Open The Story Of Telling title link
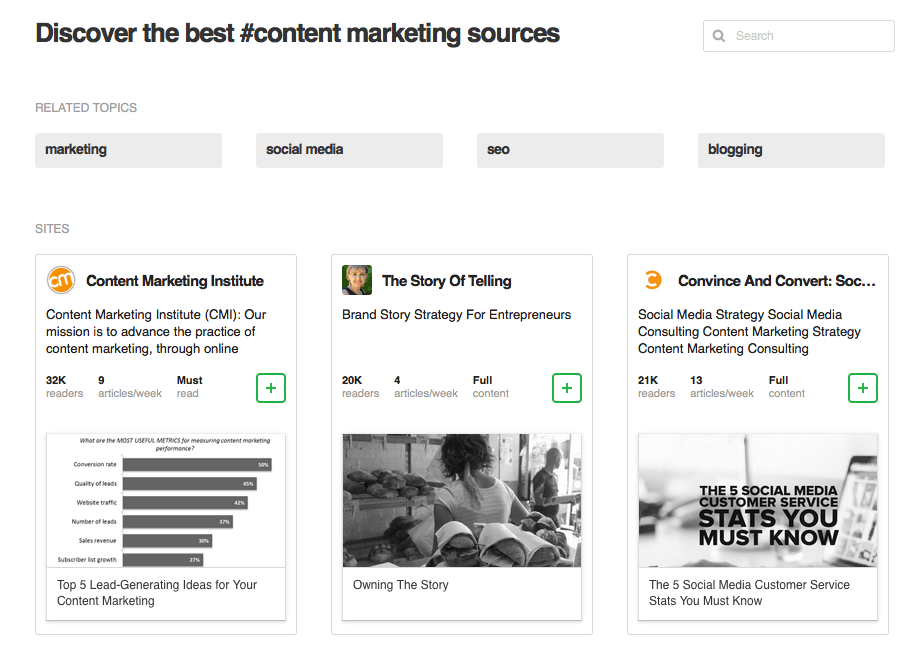Image resolution: width=906 pixels, height=653 pixels. point(447,281)
